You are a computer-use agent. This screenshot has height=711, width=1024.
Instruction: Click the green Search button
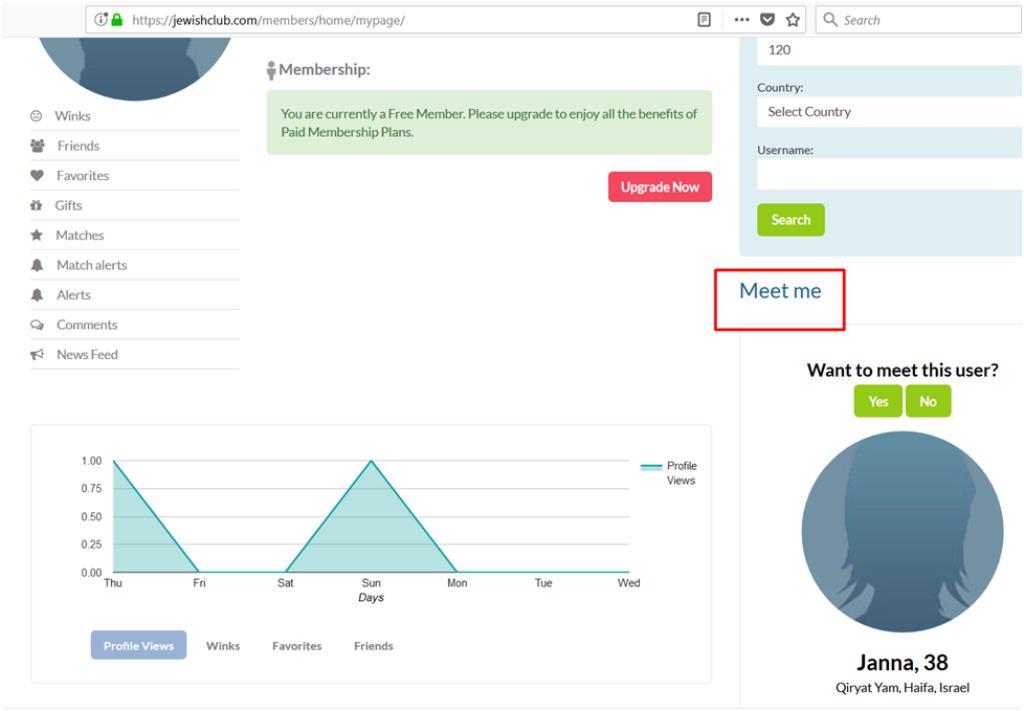tap(791, 220)
